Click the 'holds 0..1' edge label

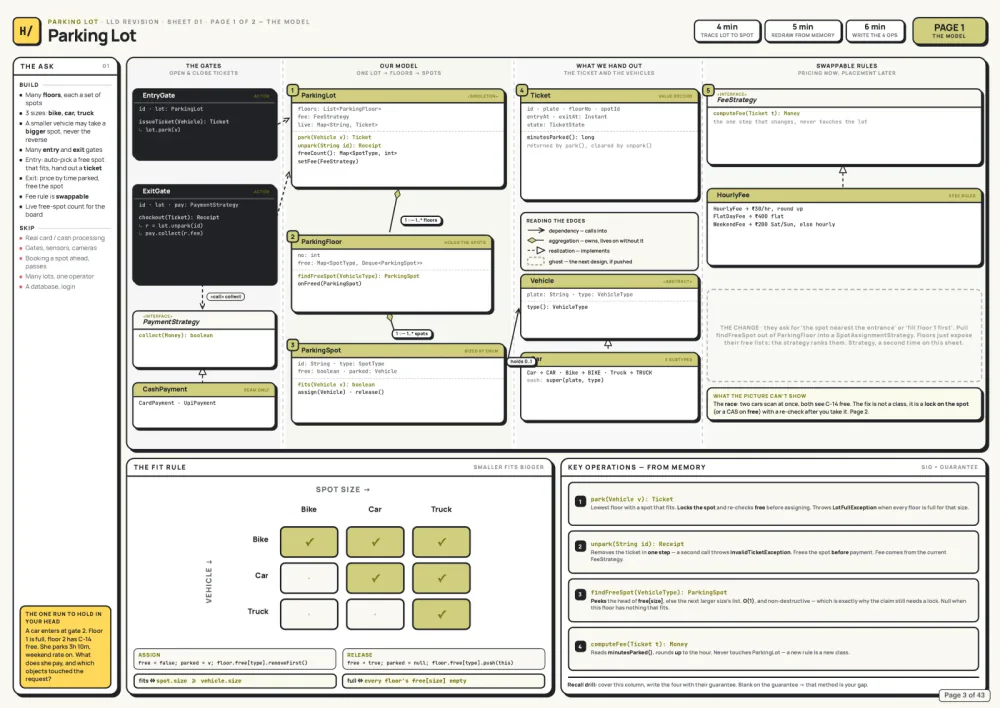[x=521, y=361]
